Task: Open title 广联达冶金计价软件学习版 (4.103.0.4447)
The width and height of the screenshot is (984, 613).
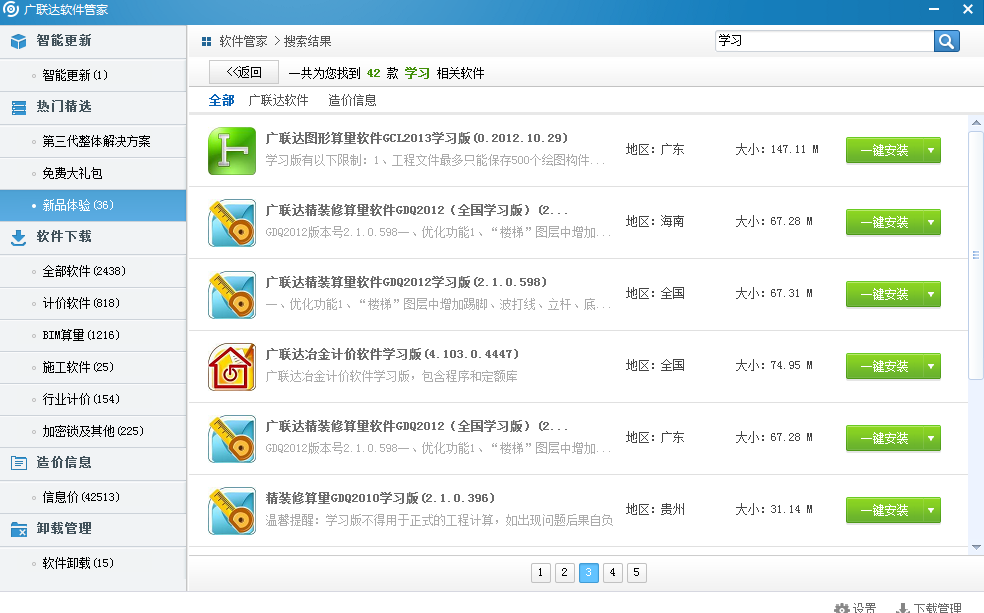Action: 392,354
